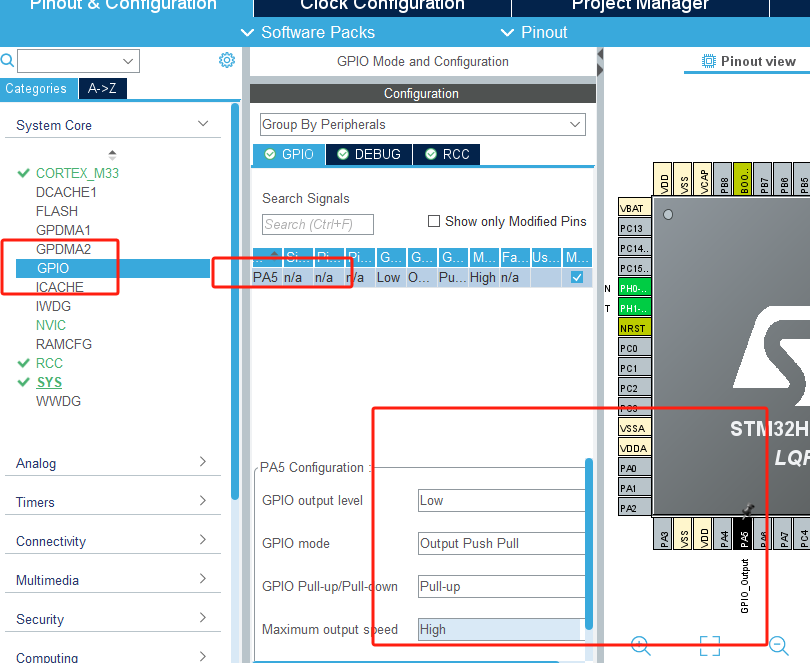Click the green check icon beside SYS
This screenshot has width=810, height=663.
click(23, 382)
